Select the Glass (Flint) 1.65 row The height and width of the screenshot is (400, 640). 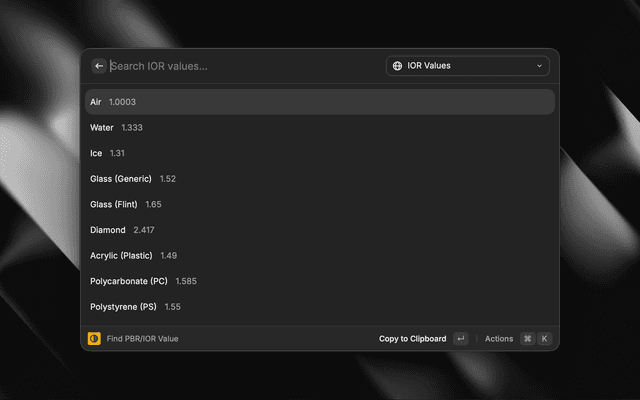[x=319, y=204]
